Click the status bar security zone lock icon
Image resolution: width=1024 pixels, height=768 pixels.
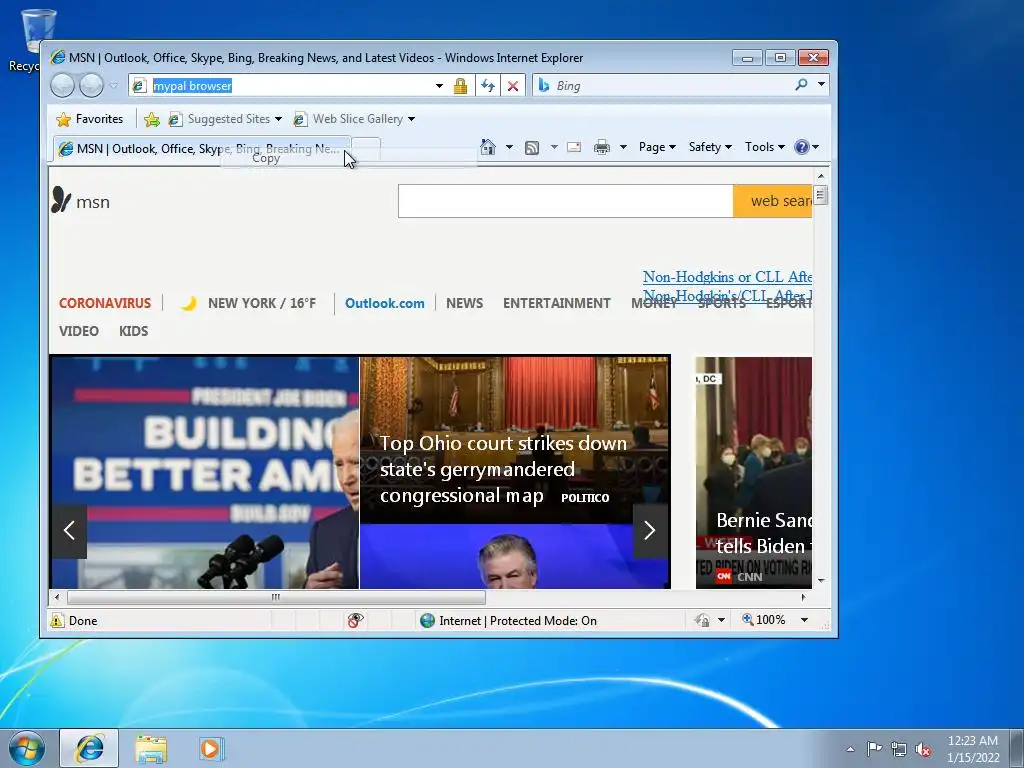pos(703,620)
